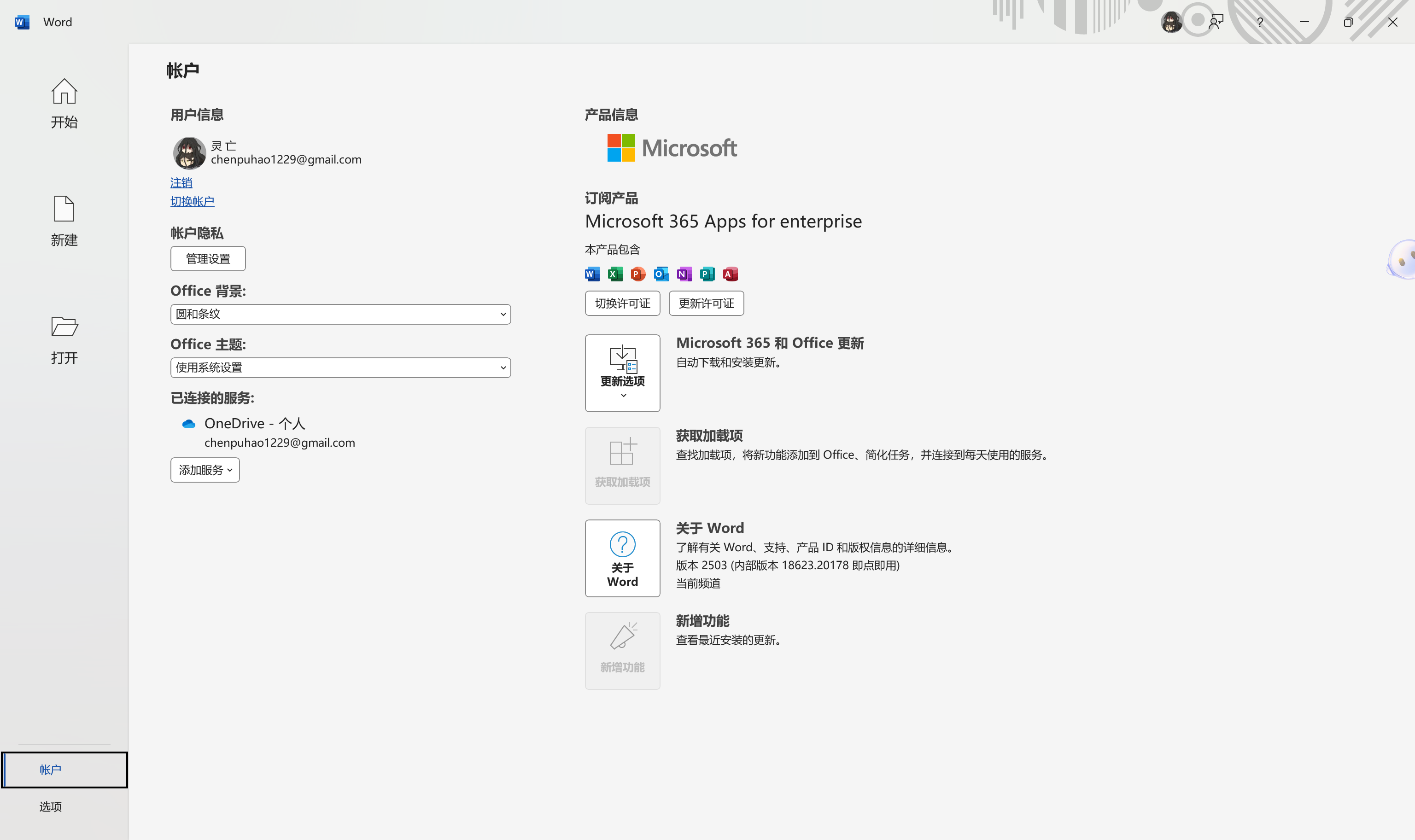Image resolution: width=1415 pixels, height=840 pixels.
Task: Click the user profile picture under 用户信息
Action: 189,153
